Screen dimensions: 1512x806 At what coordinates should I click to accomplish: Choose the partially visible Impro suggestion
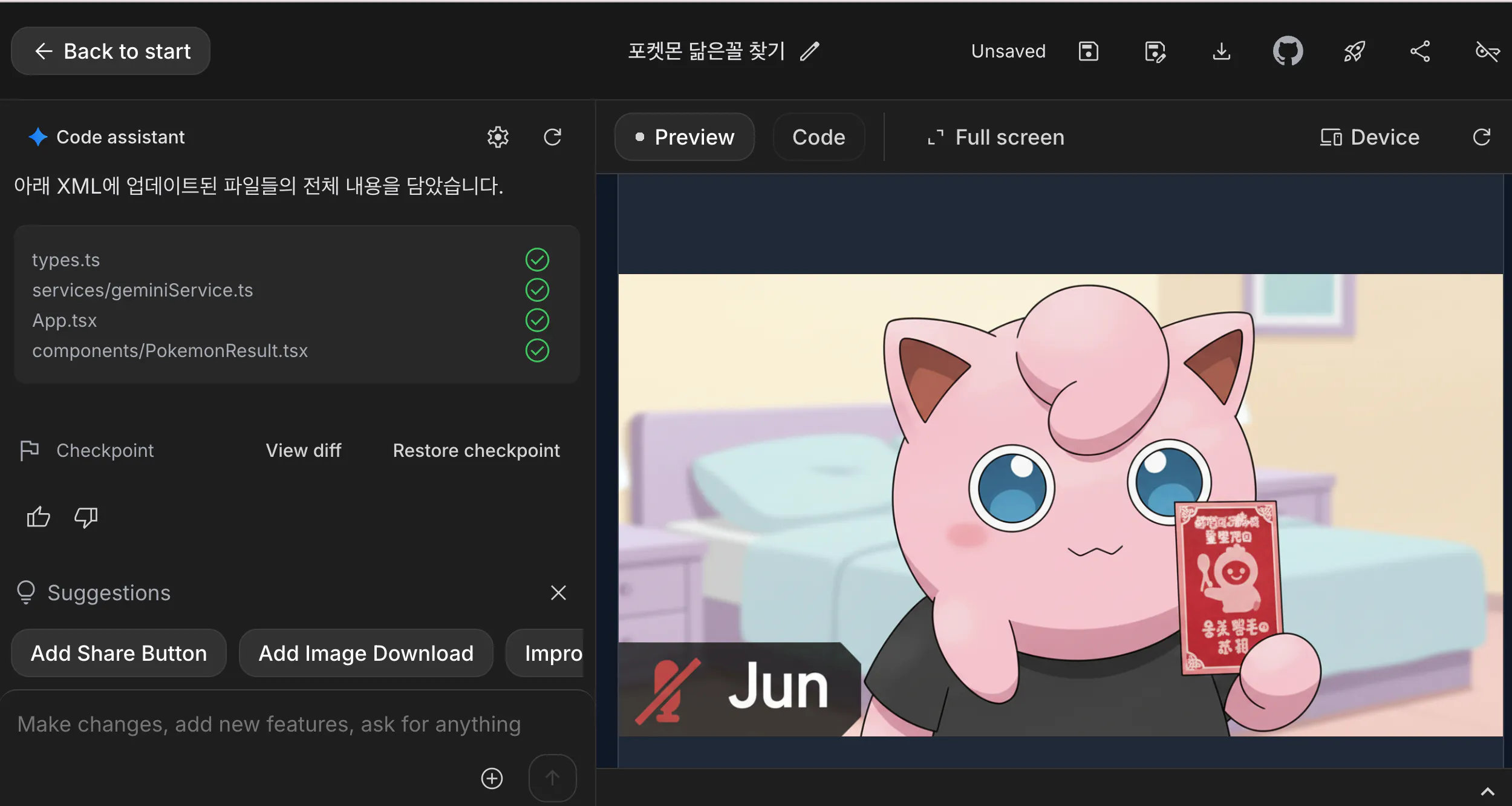[546, 653]
